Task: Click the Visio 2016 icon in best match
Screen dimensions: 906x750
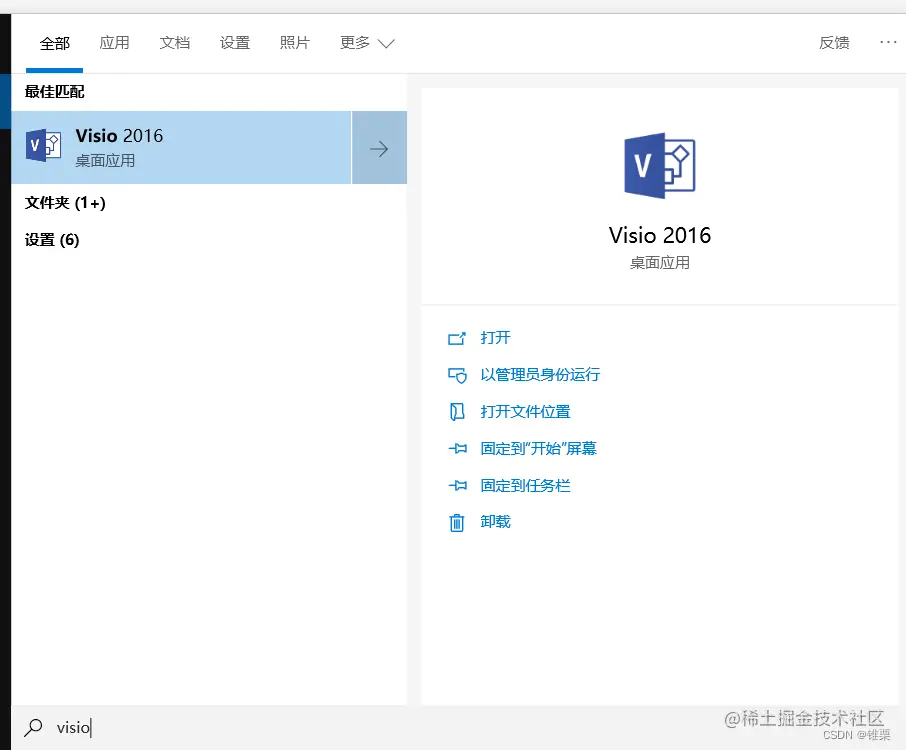Action: coord(43,146)
